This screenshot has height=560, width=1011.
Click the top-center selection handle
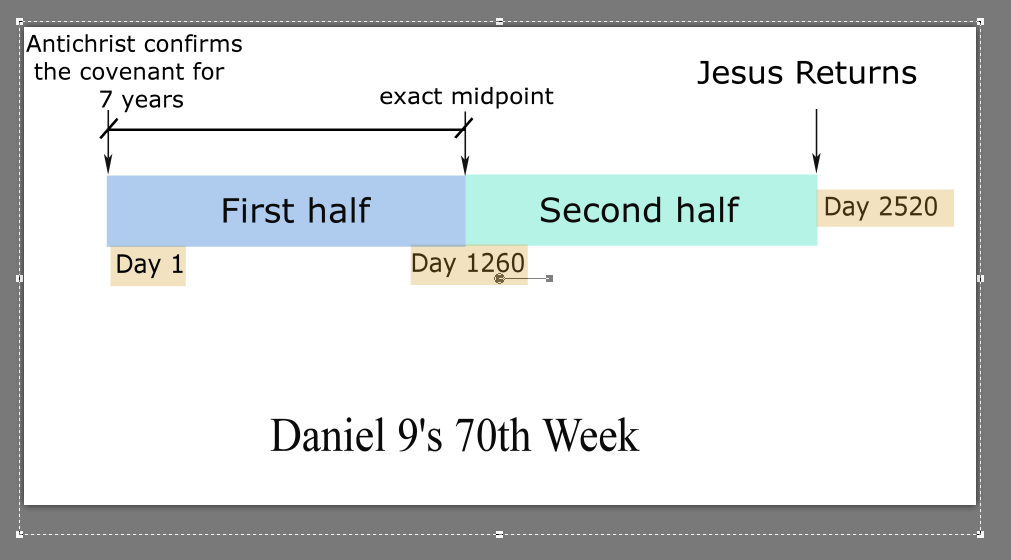(x=500, y=22)
